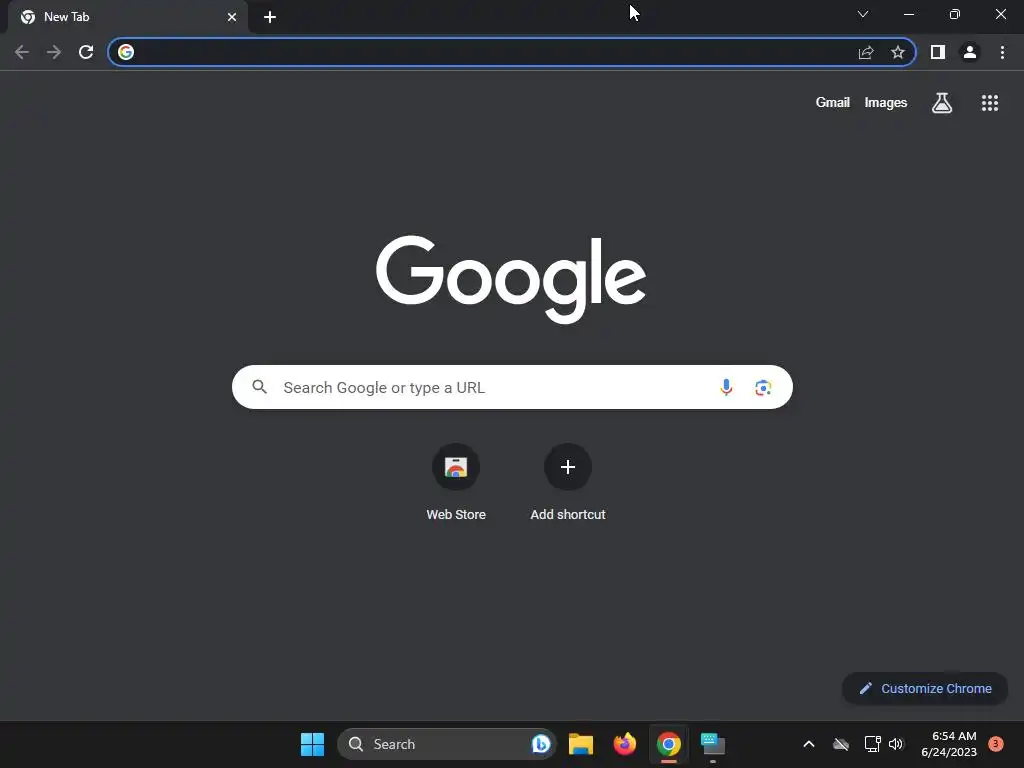
Task: Search by image with Lens icon
Action: point(763,387)
